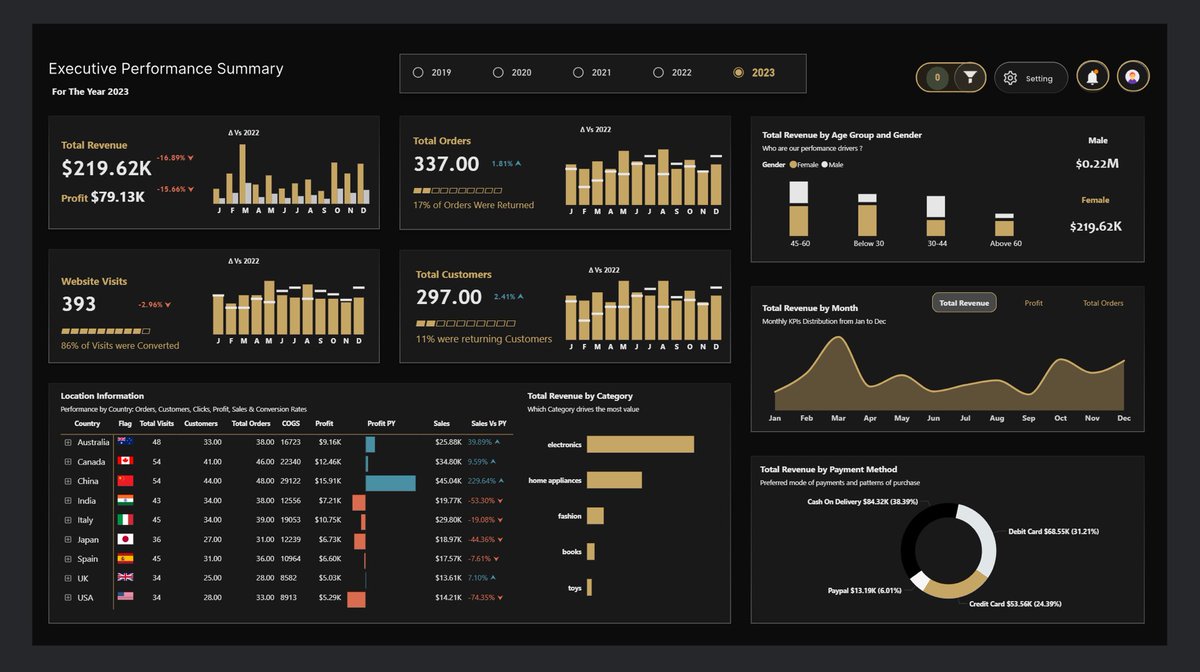Click the Spain flag icon
The height and width of the screenshot is (672, 1200).
pyautogui.click(x=125, y=558)
